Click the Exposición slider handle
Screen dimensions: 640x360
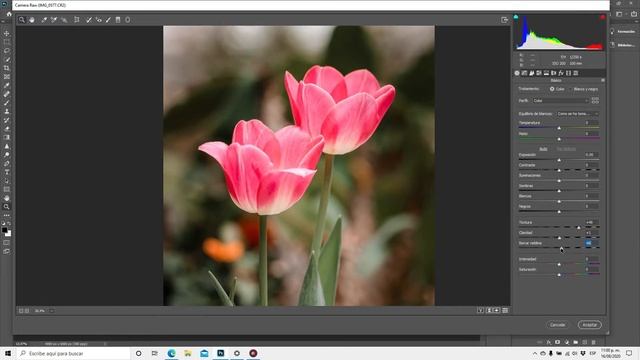coord(559,160)
